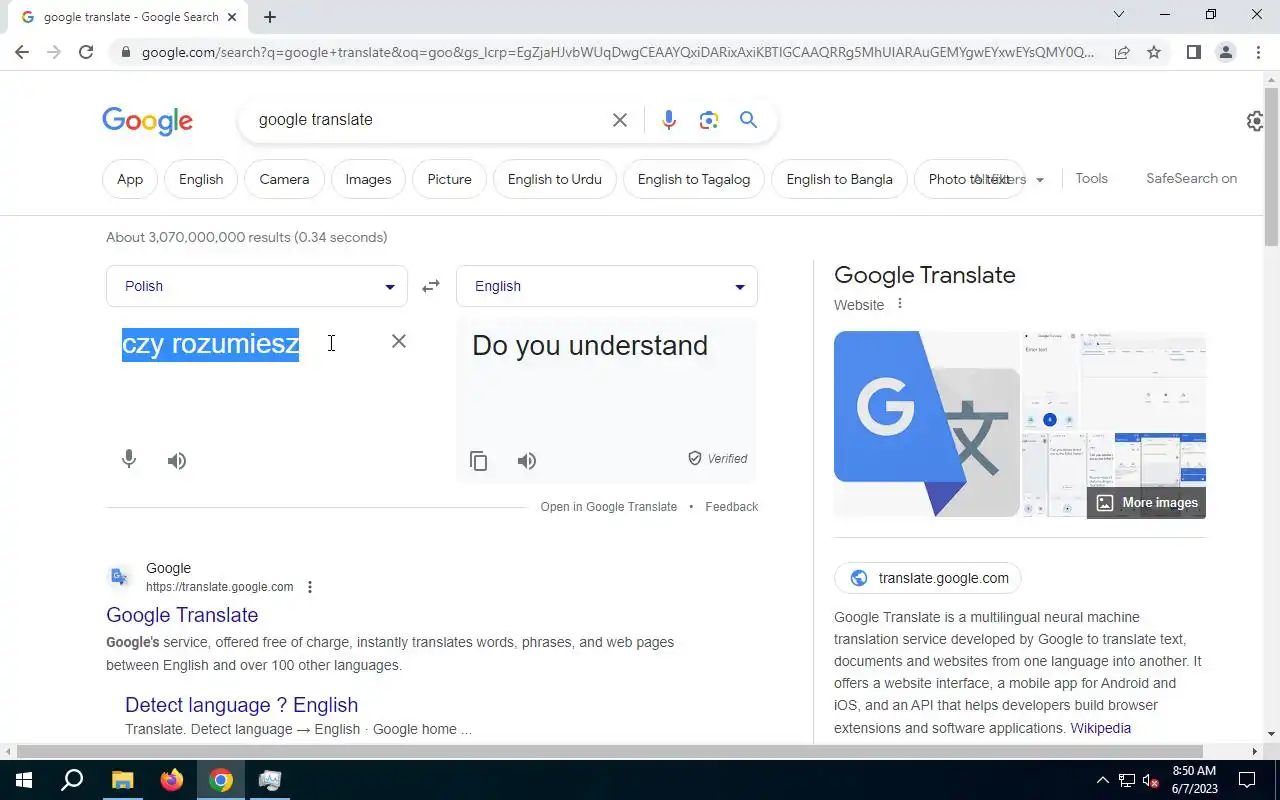Click the More images button
Image resolution: width=1280 pixels, height=800 pixels.
click(1146, 503)
